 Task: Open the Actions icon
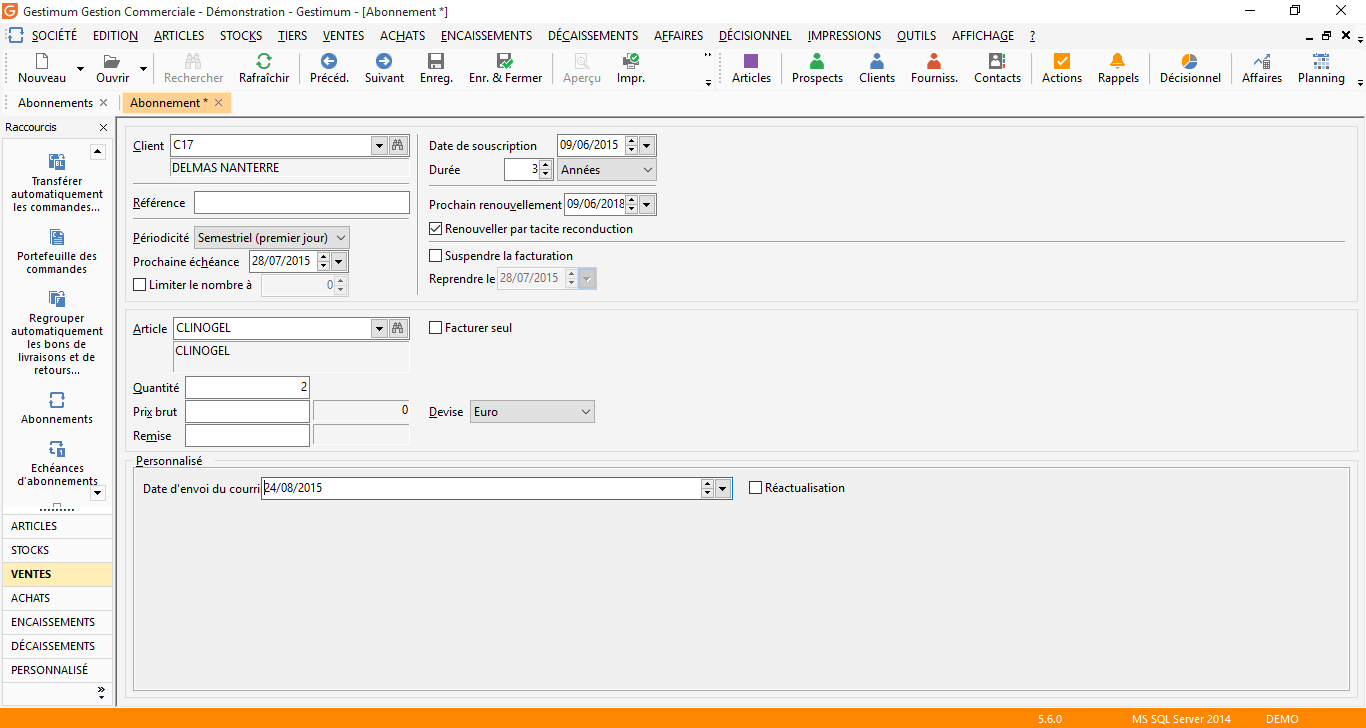click(x=1062, y=61)
